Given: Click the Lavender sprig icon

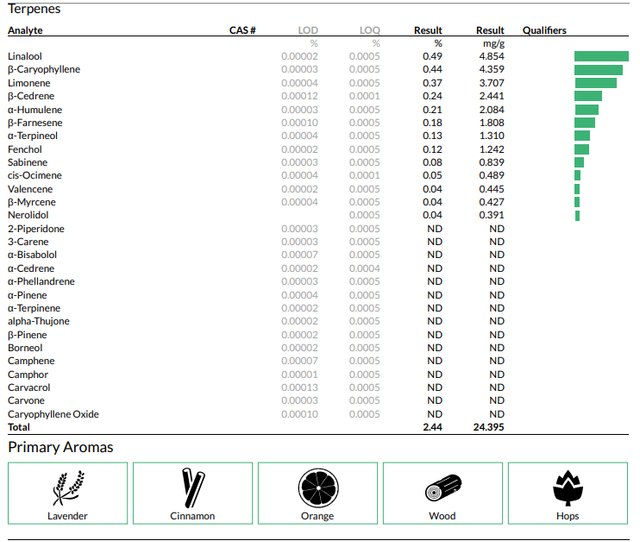Looking at the screenshot, I should [x=68, y=488].
